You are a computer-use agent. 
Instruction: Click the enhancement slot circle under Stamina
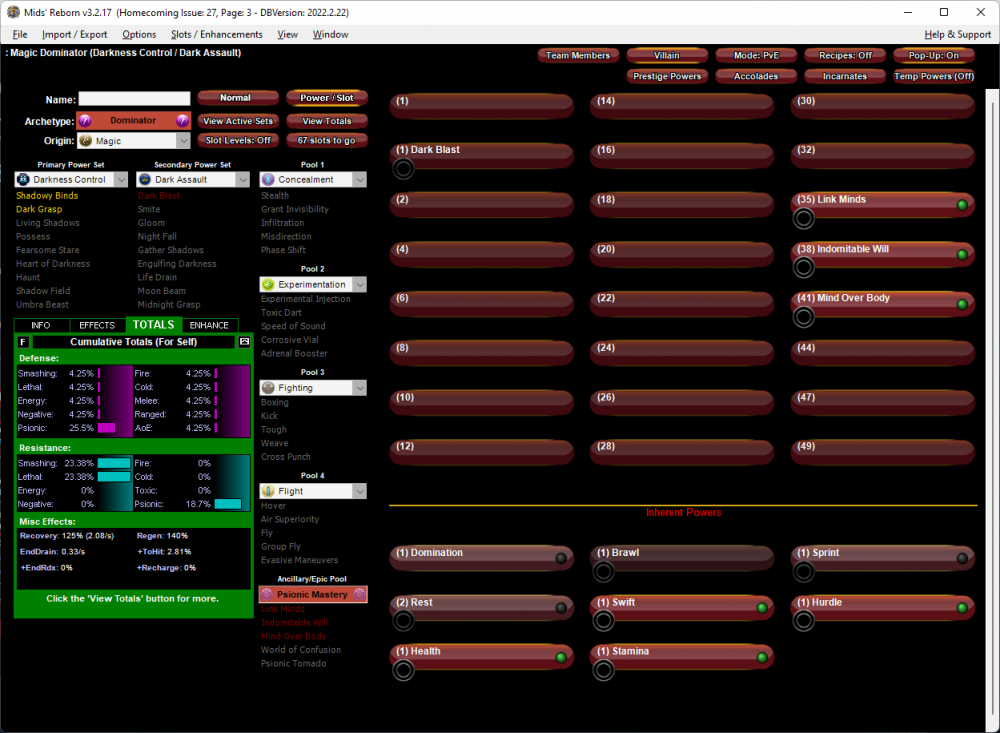coord(603,670)
